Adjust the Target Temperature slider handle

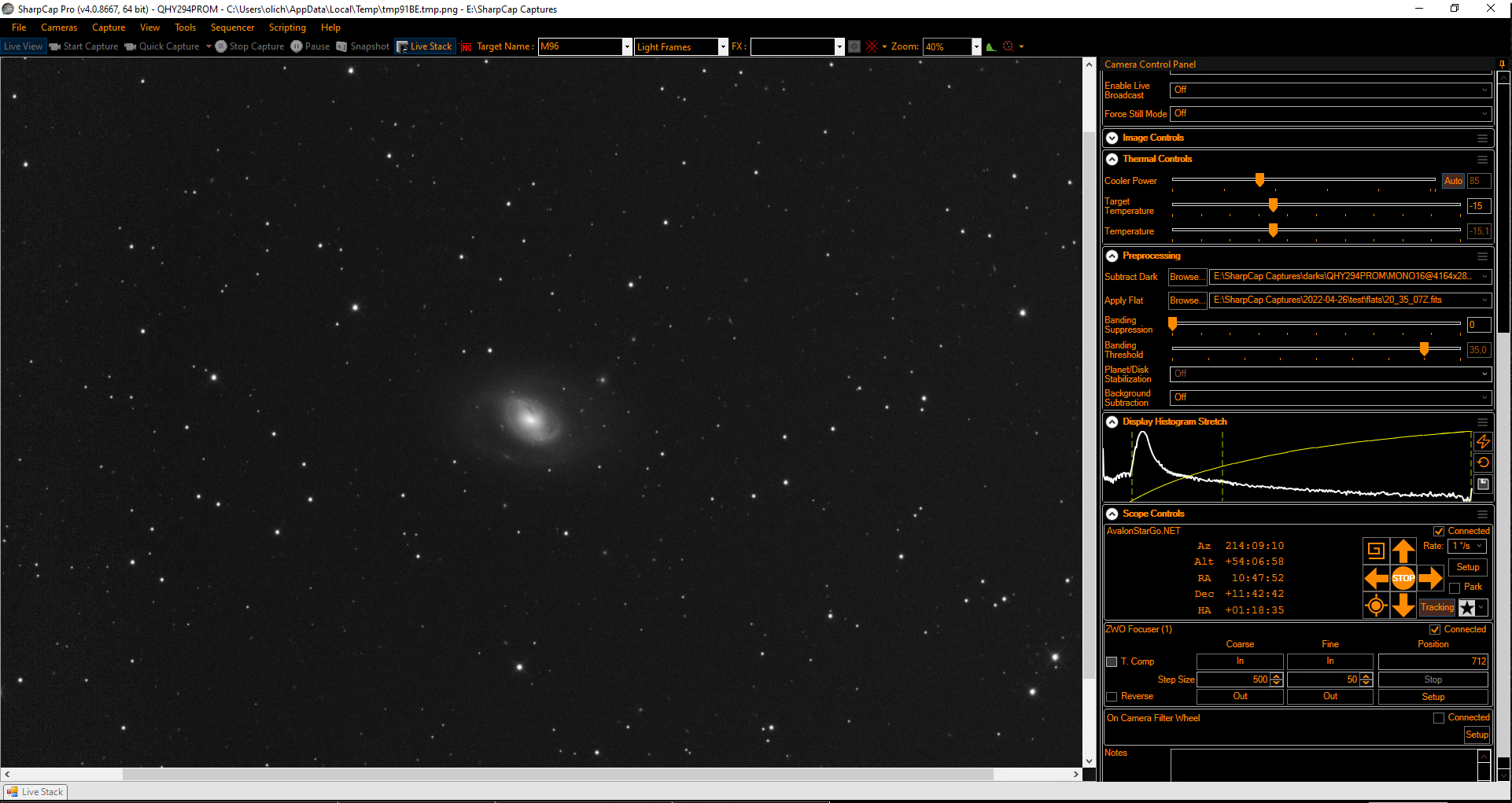tap(1273, 205)
